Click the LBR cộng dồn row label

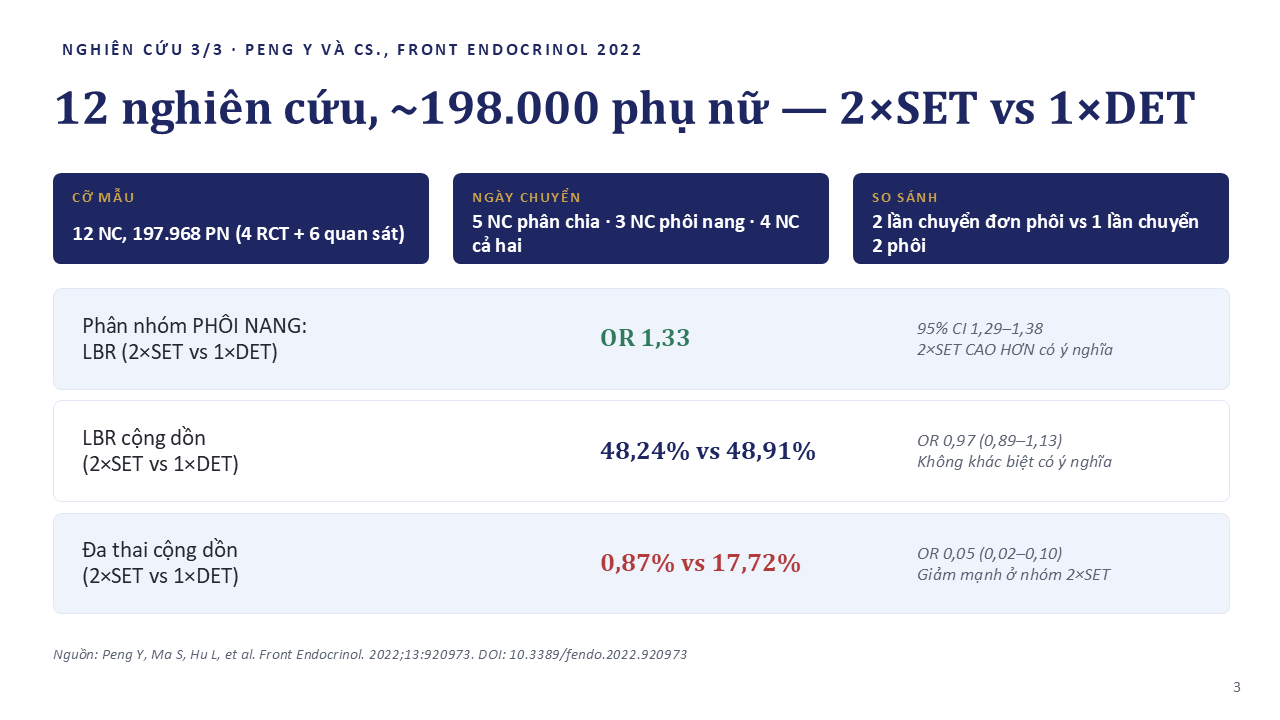(x=160, y=451)
